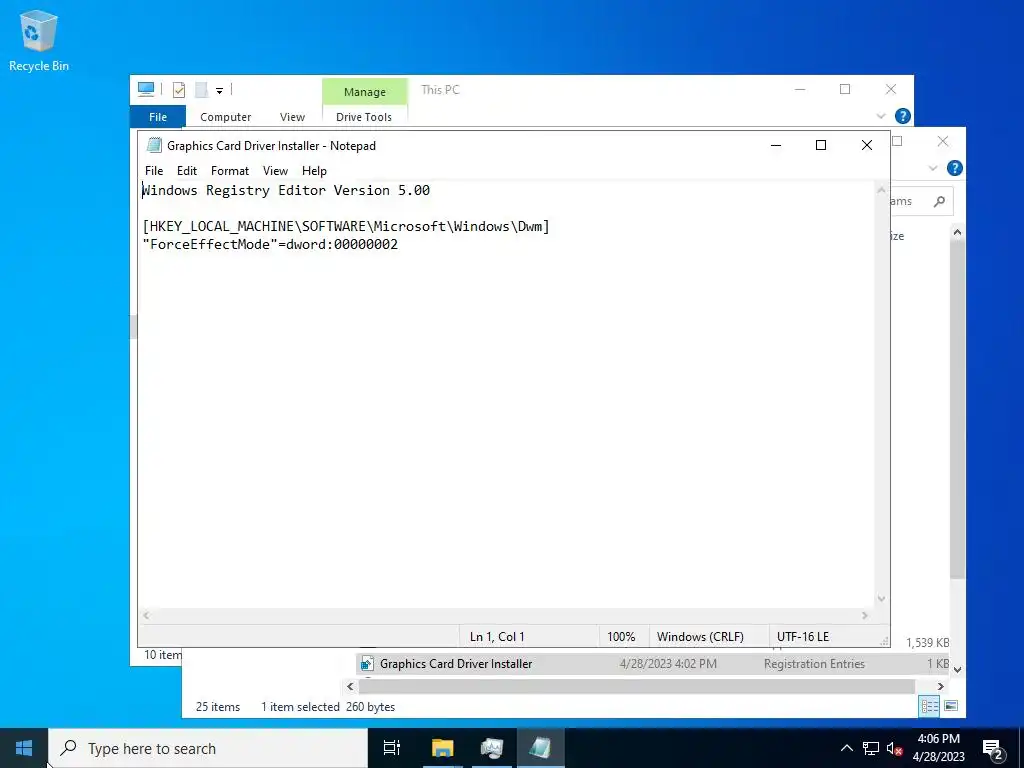Expand the ribbon chevron in This PC window
This screenshot has height=768, width=1024.
[x=881, y=116]
